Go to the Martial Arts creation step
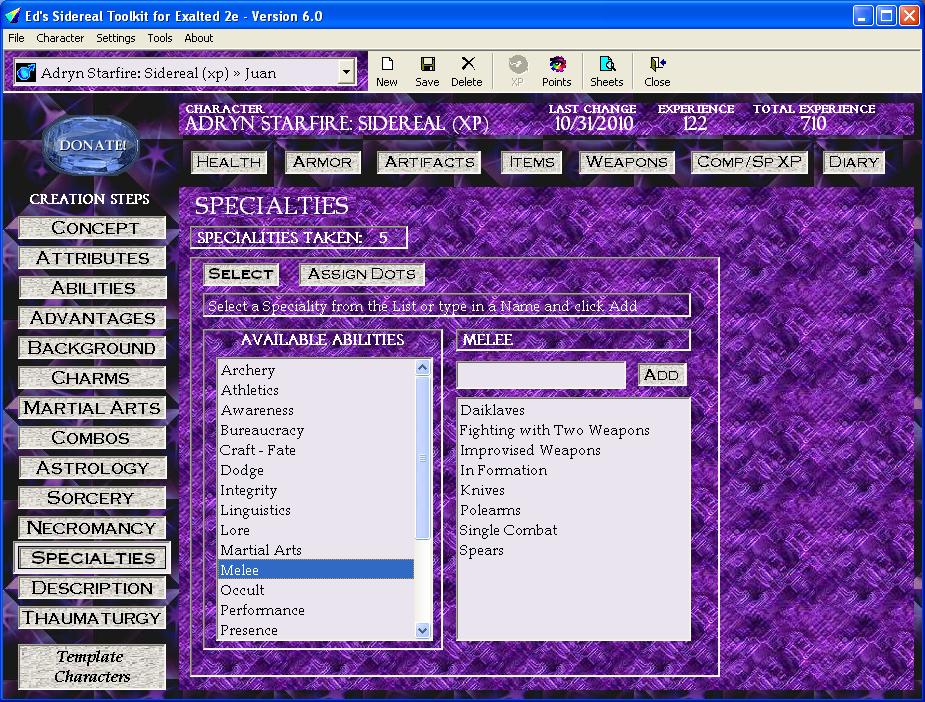The height and width of the screenshot is (702, 925). pos(93,408)
